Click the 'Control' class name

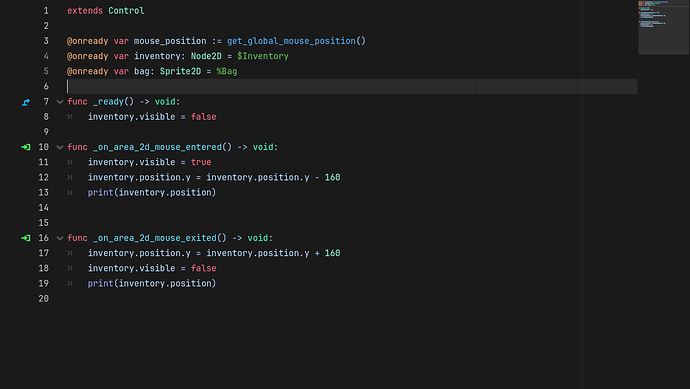(x=126, y=11)
